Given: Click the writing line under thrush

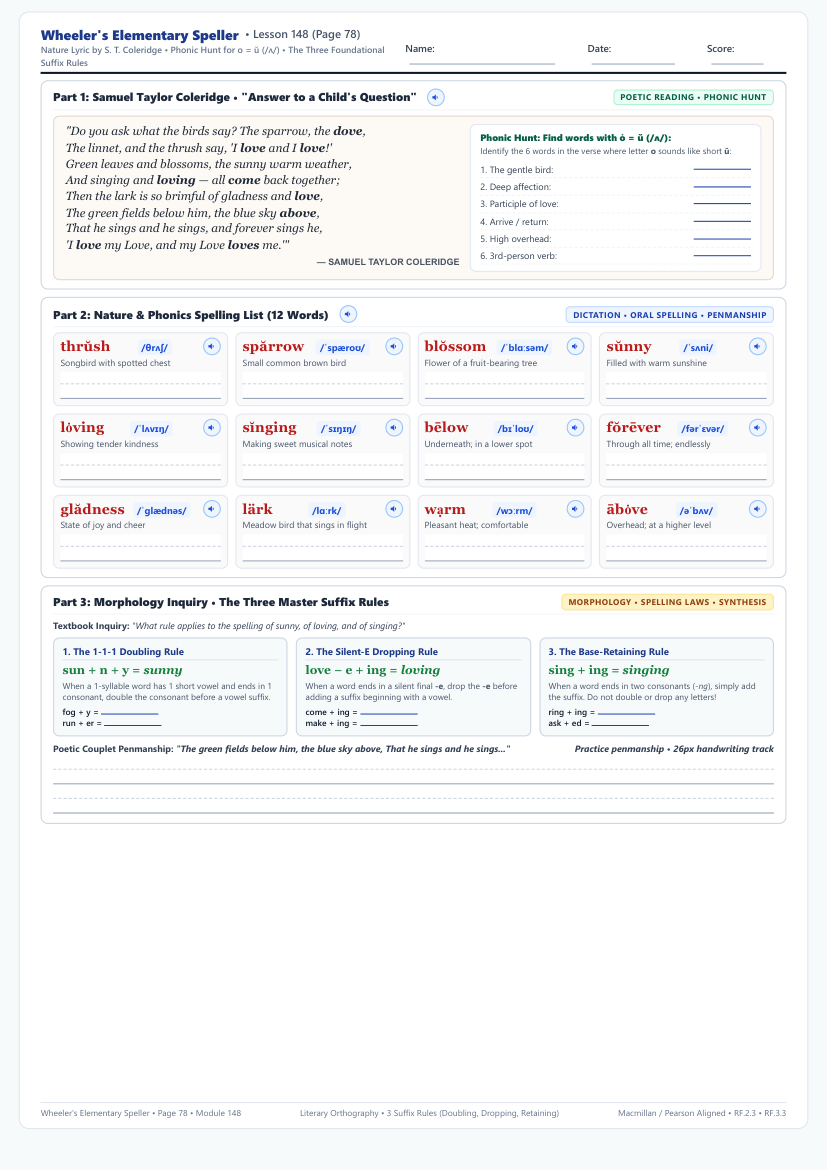Looking at the screenshot, I should click(x=140, y=387).
